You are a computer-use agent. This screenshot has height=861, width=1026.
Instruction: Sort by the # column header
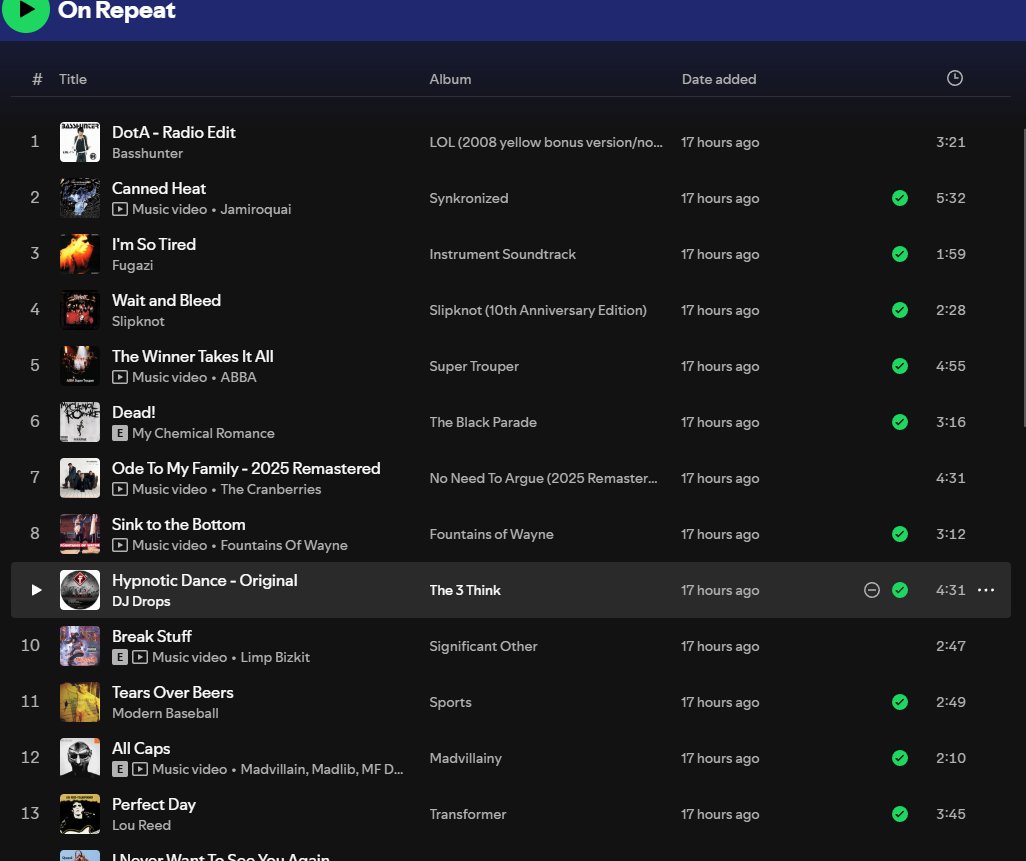tap(37, 79)
